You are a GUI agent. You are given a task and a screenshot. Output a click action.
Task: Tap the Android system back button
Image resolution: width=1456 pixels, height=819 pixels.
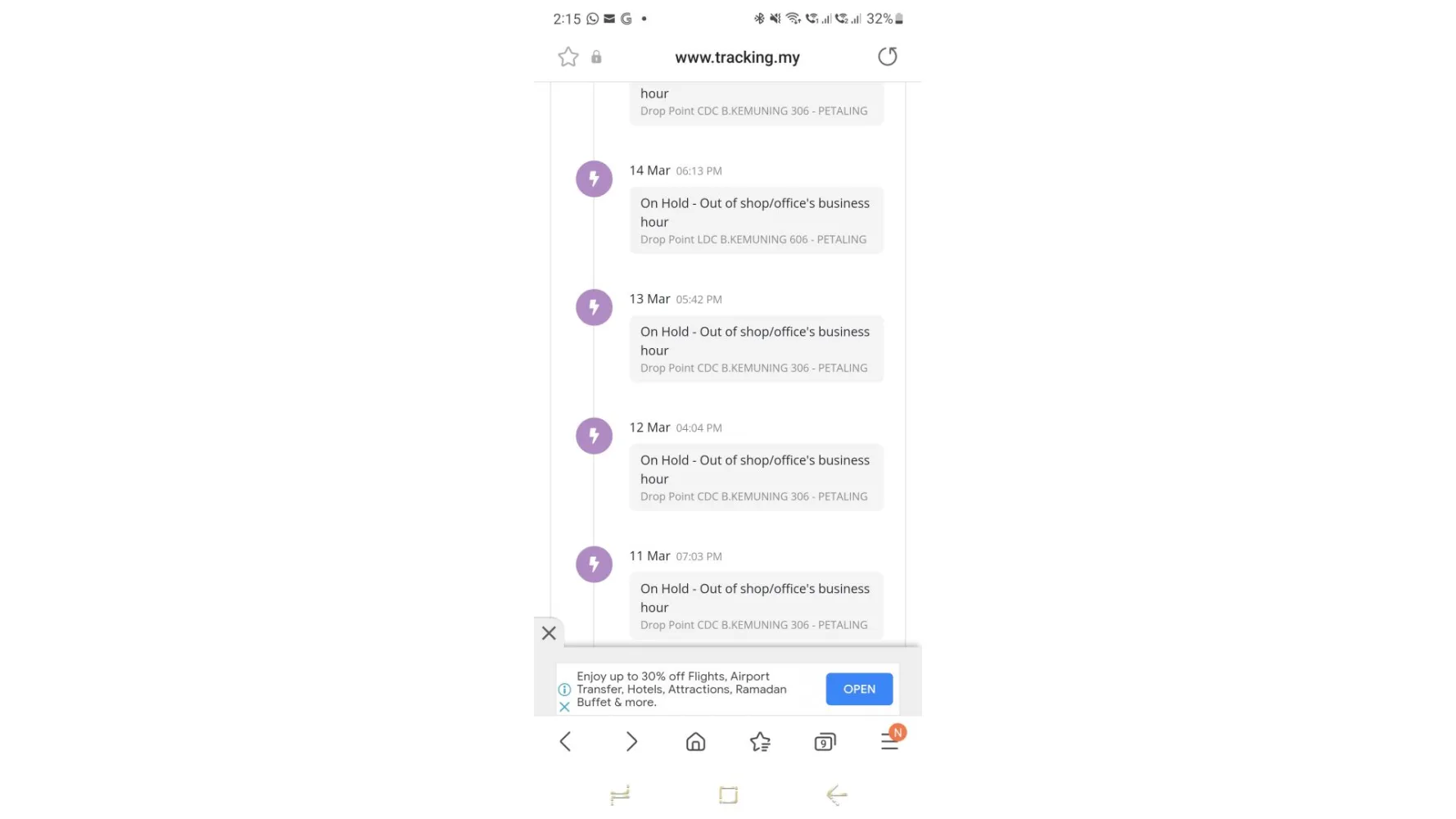pos(836,794)
